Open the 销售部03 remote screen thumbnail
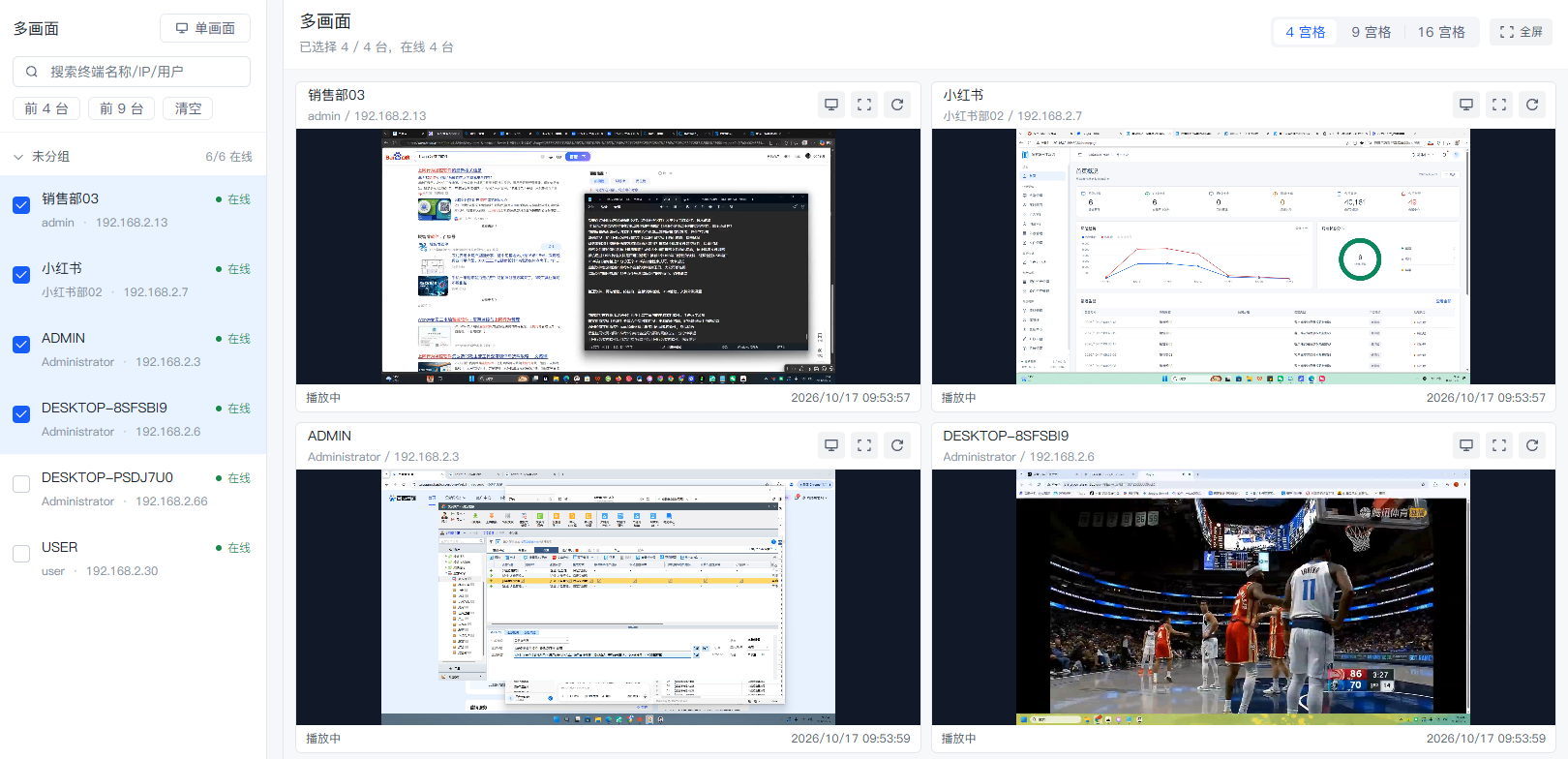This screenshot has width=1568, height=759. click(608, 257)
